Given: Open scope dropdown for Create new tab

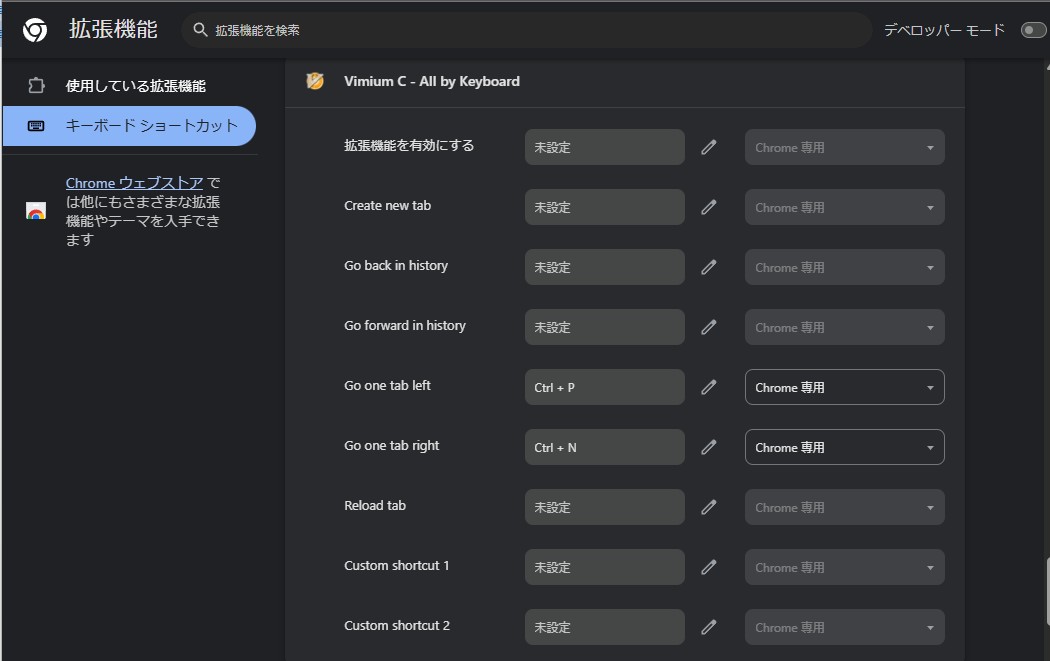Looking at the screenshot, I should click(844, 208).
